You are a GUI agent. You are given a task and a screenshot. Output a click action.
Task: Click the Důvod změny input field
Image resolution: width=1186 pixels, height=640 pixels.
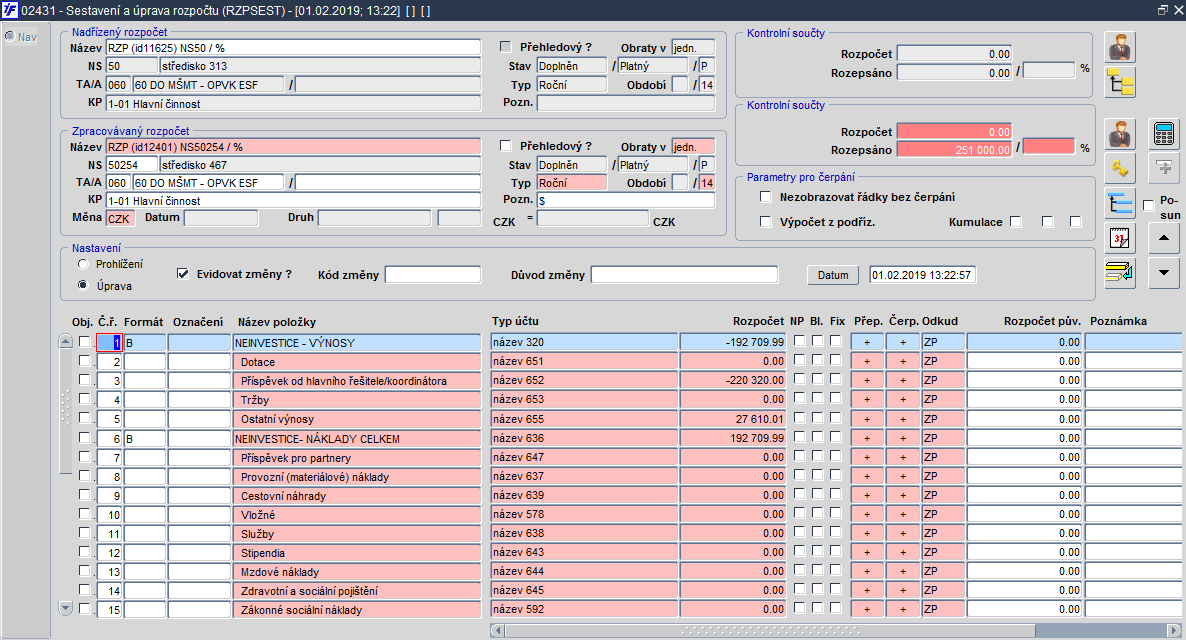[x=684, y=275]
